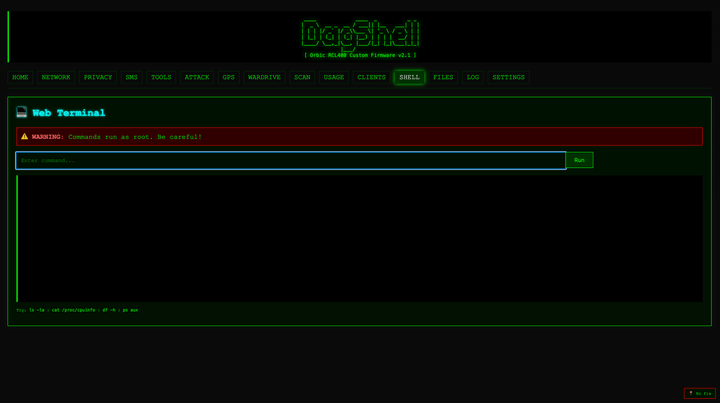This screenshot has height=403, width=720.
Task: Open the ATTACK tab
Action: tap(197, 77)
